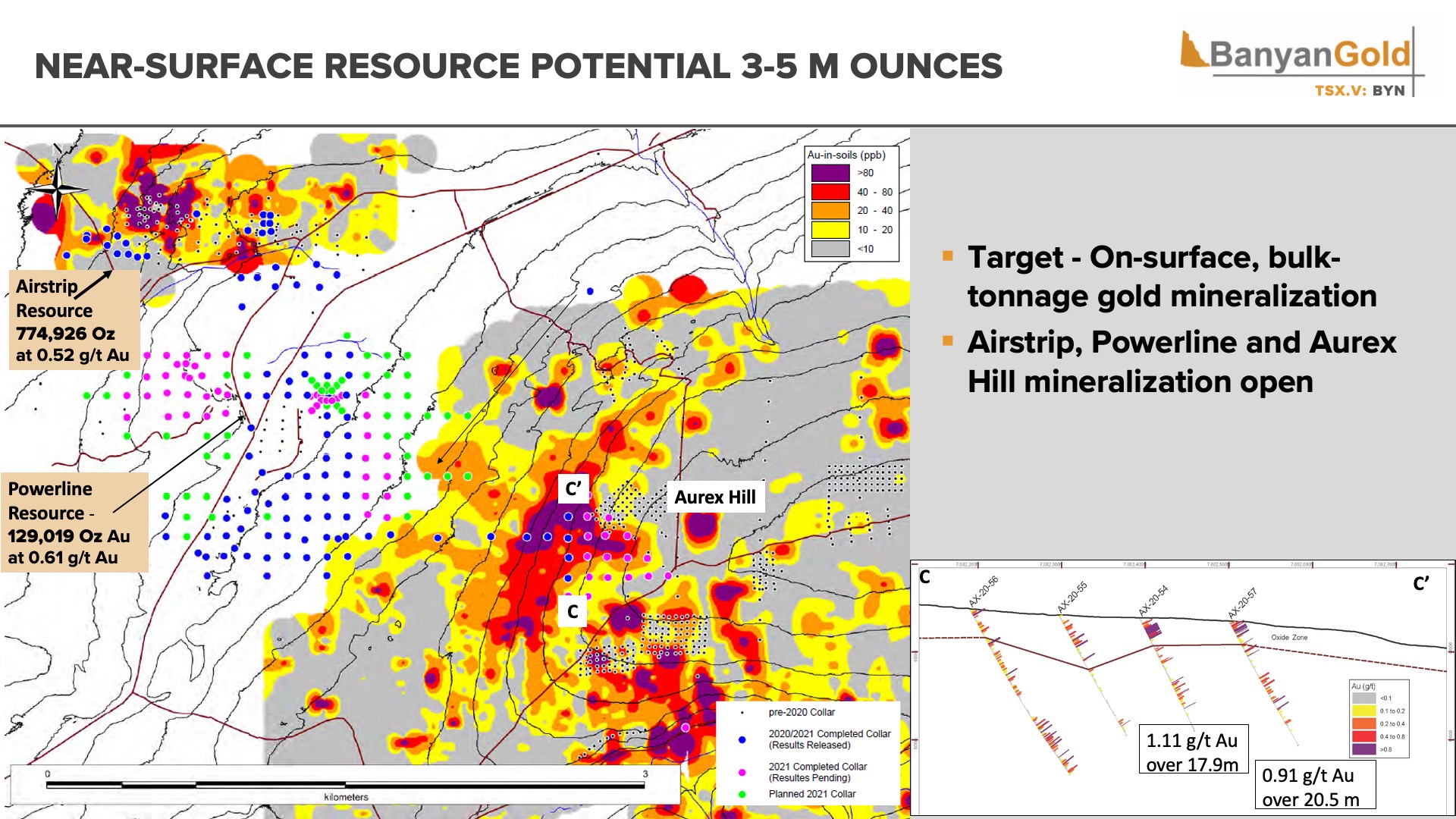Click the orange bullet beside Airstrip, Powerline text
Image resolution: width=1456 pixels, height=819 pixels.
tap(948, 341)
